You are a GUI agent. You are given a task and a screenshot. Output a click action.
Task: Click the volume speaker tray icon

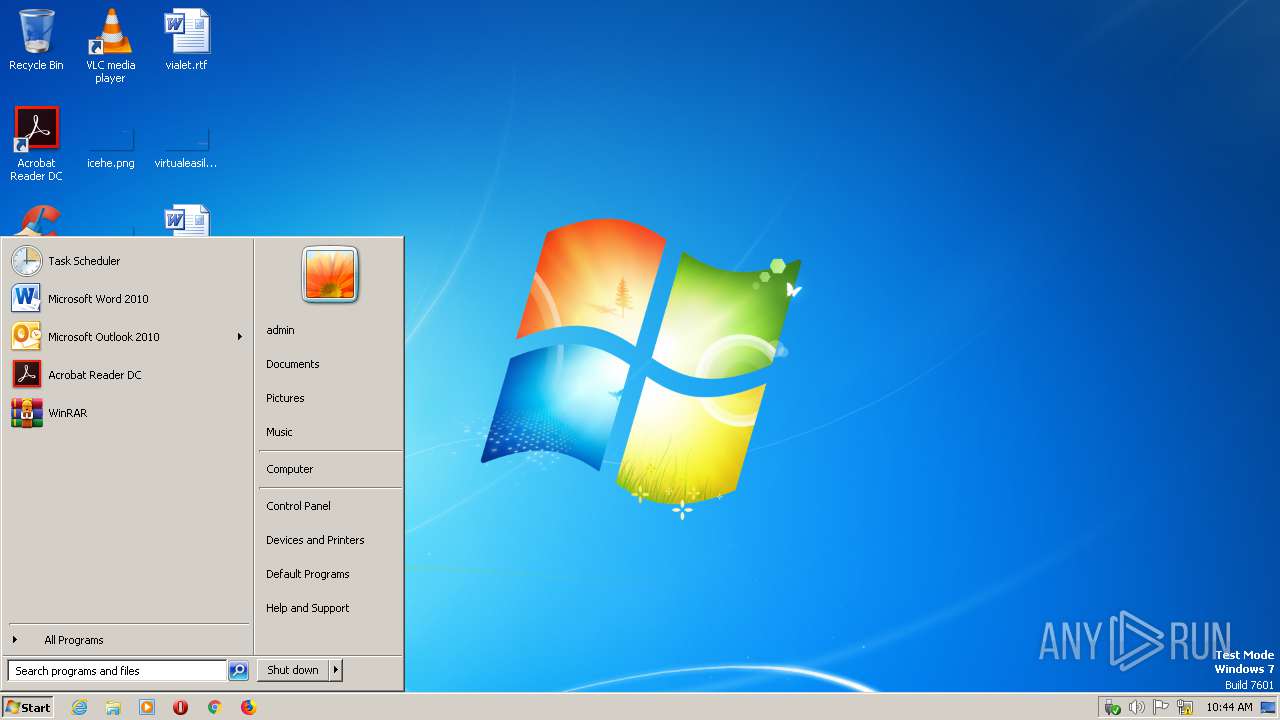click(x=1137, y=707)
